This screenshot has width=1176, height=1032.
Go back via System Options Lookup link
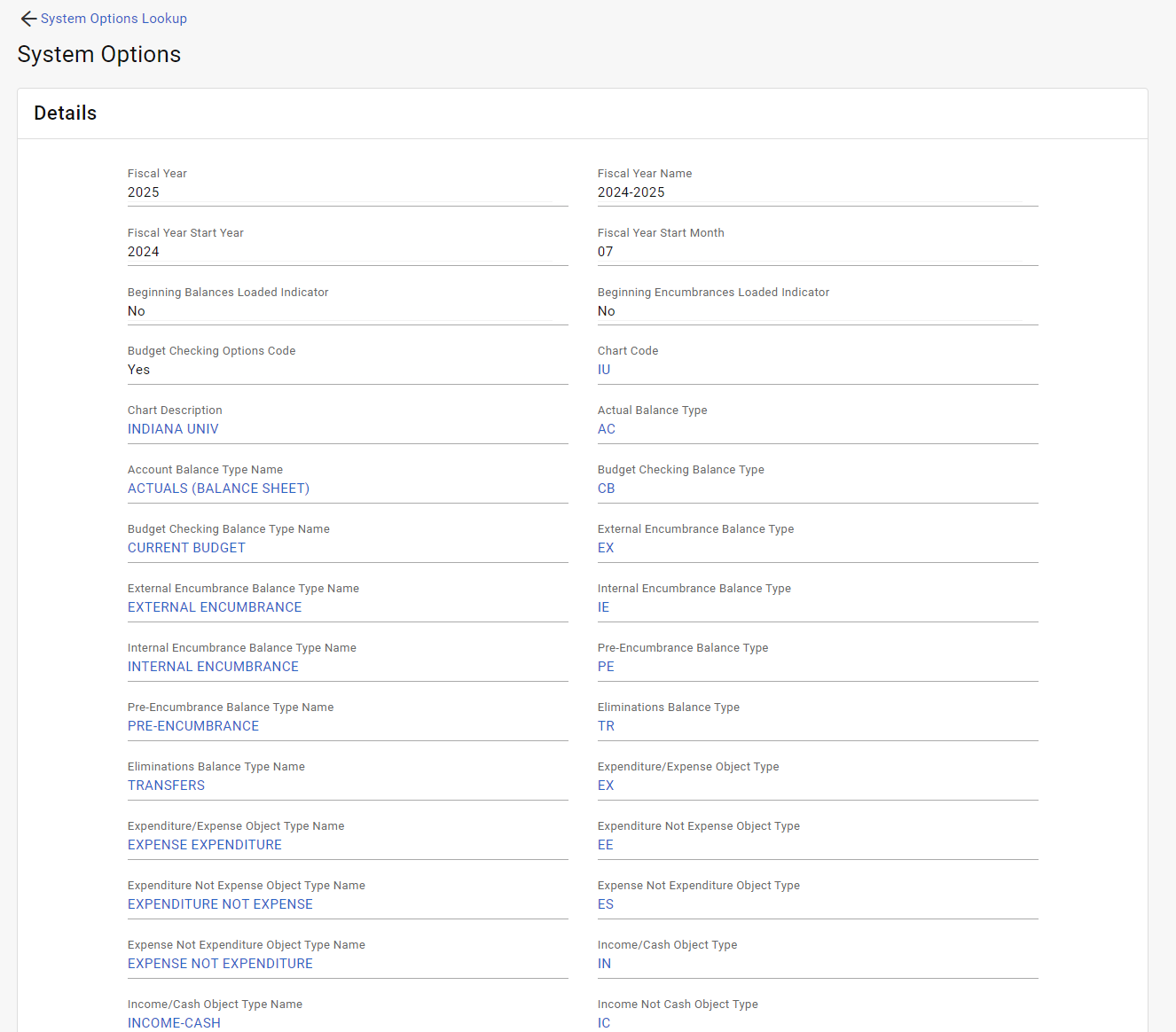[x=114, y=19]
